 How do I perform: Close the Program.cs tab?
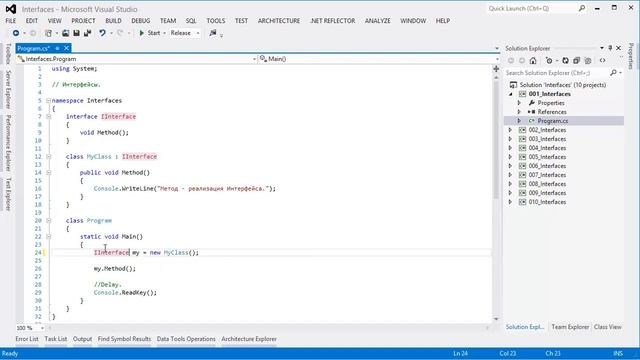(67, 48)
